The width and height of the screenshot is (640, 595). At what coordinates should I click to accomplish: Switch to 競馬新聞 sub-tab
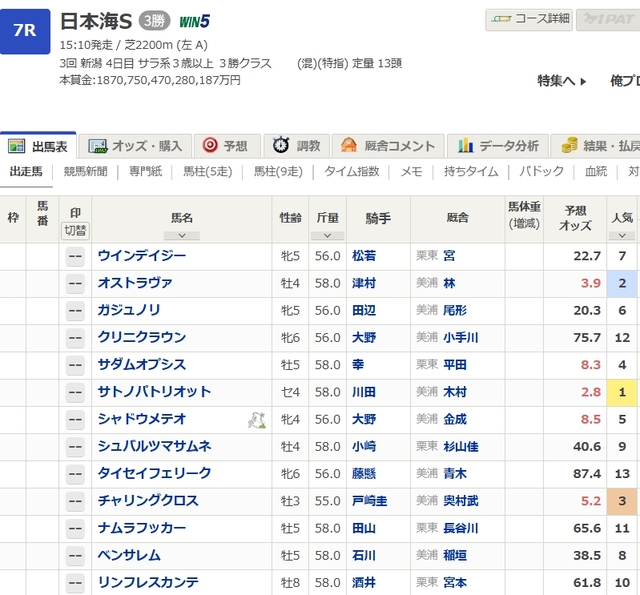pyautogui.click(x=85, y=171)
